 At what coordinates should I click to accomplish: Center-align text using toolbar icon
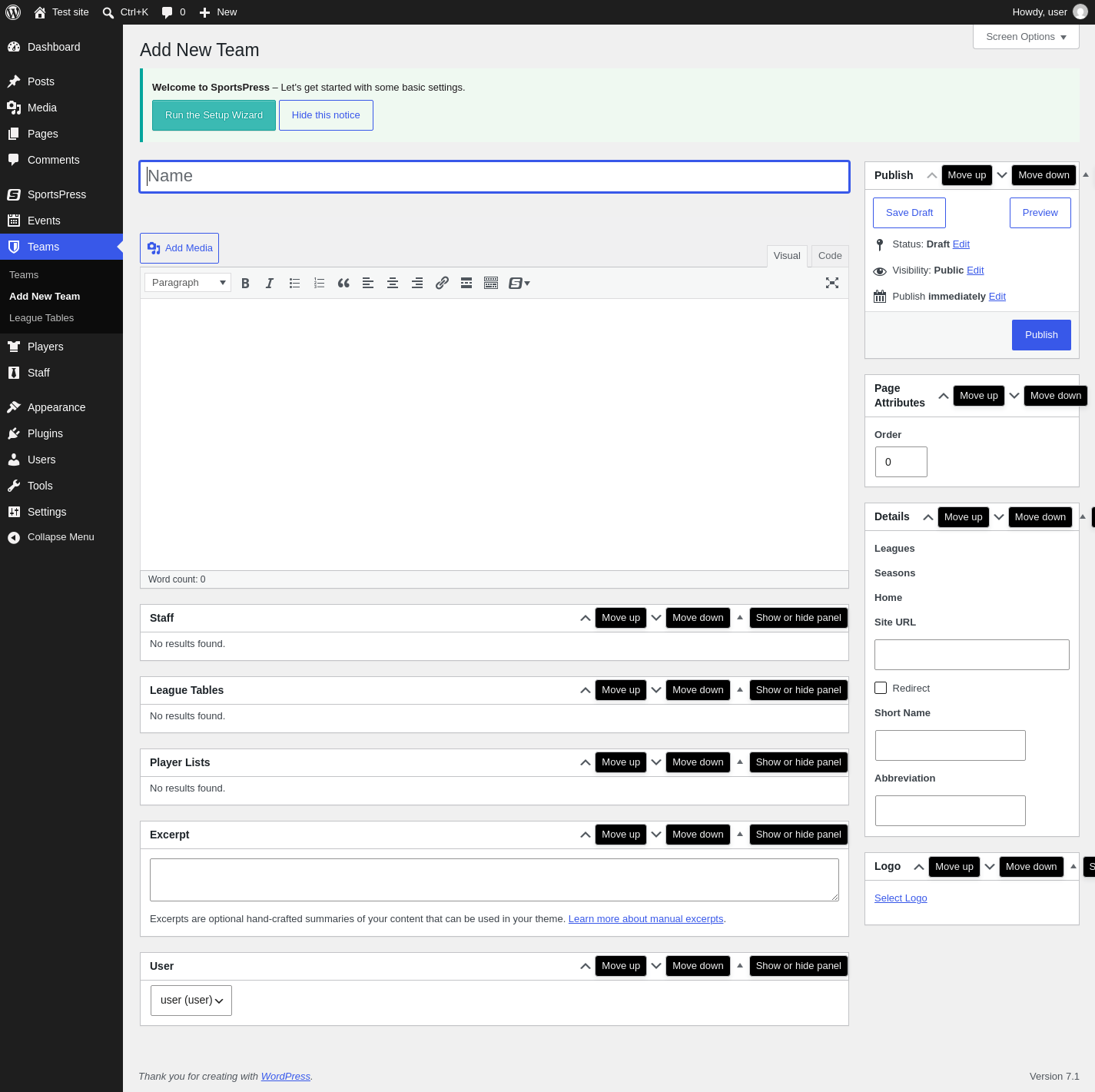(393, 283)
